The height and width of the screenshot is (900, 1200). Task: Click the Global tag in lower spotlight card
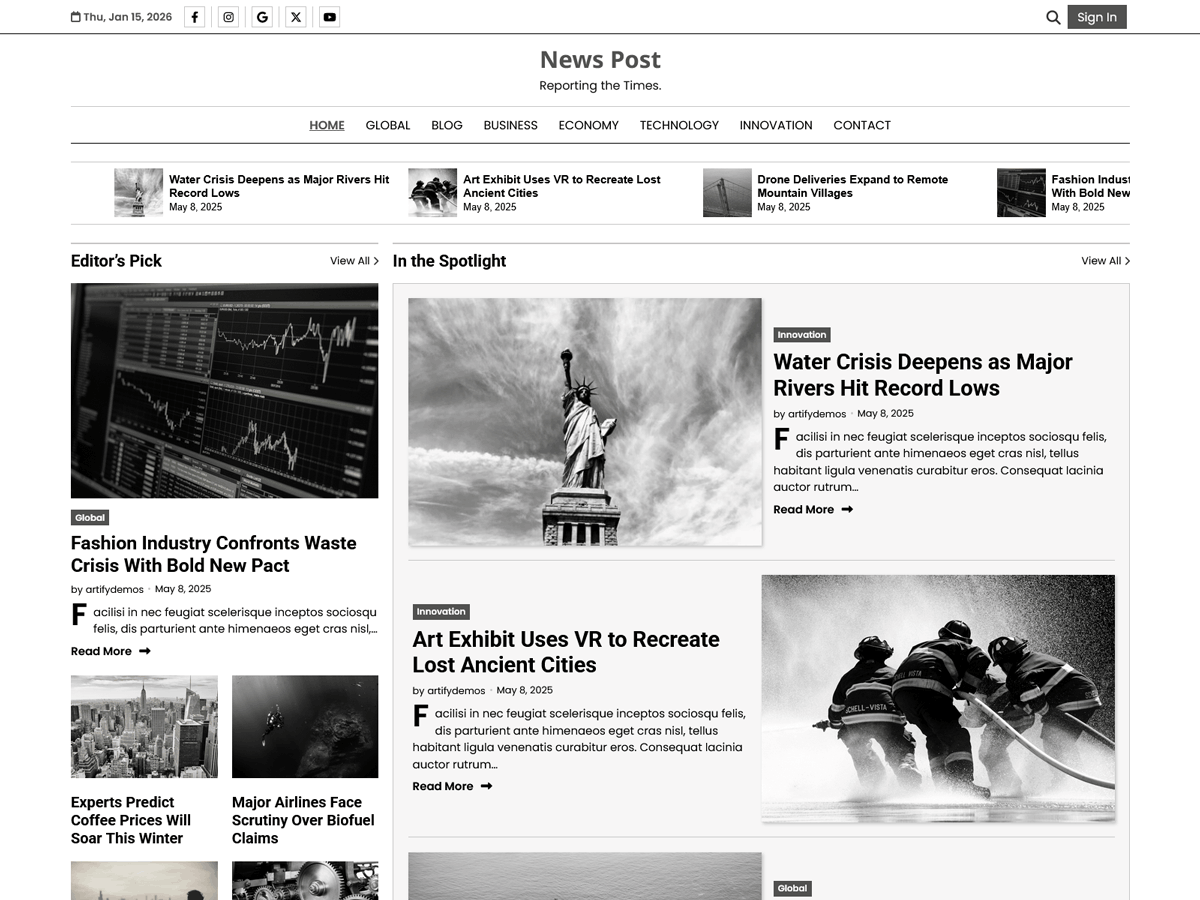(792, 888)
